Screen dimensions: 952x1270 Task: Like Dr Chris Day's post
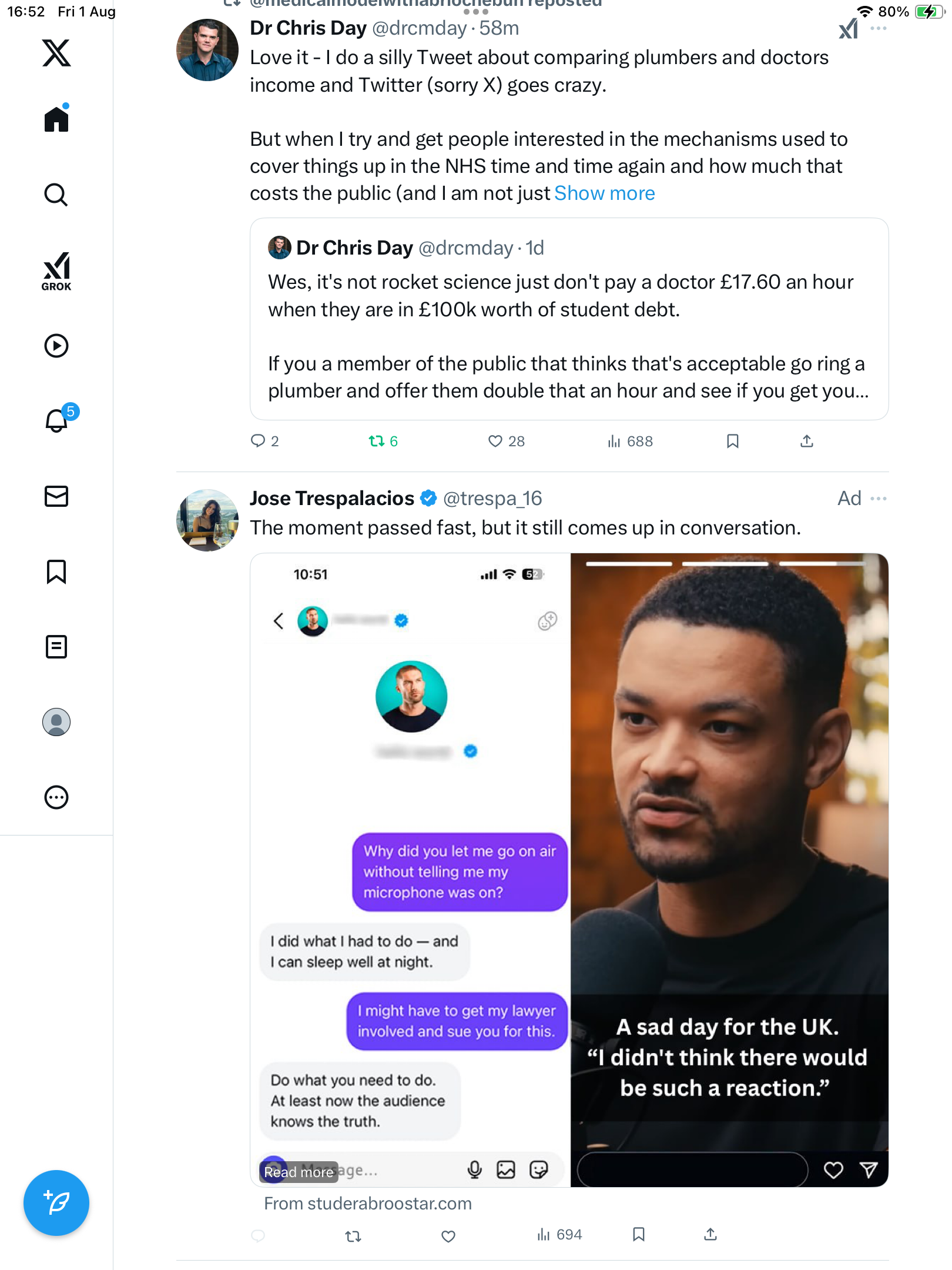(495, 441)
